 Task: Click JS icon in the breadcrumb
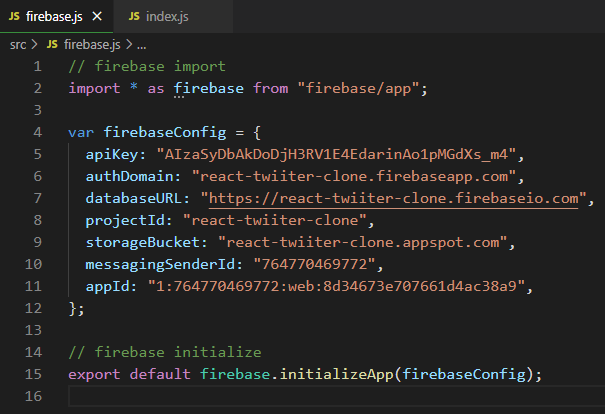pyautogui.click(x=52, y=44)
